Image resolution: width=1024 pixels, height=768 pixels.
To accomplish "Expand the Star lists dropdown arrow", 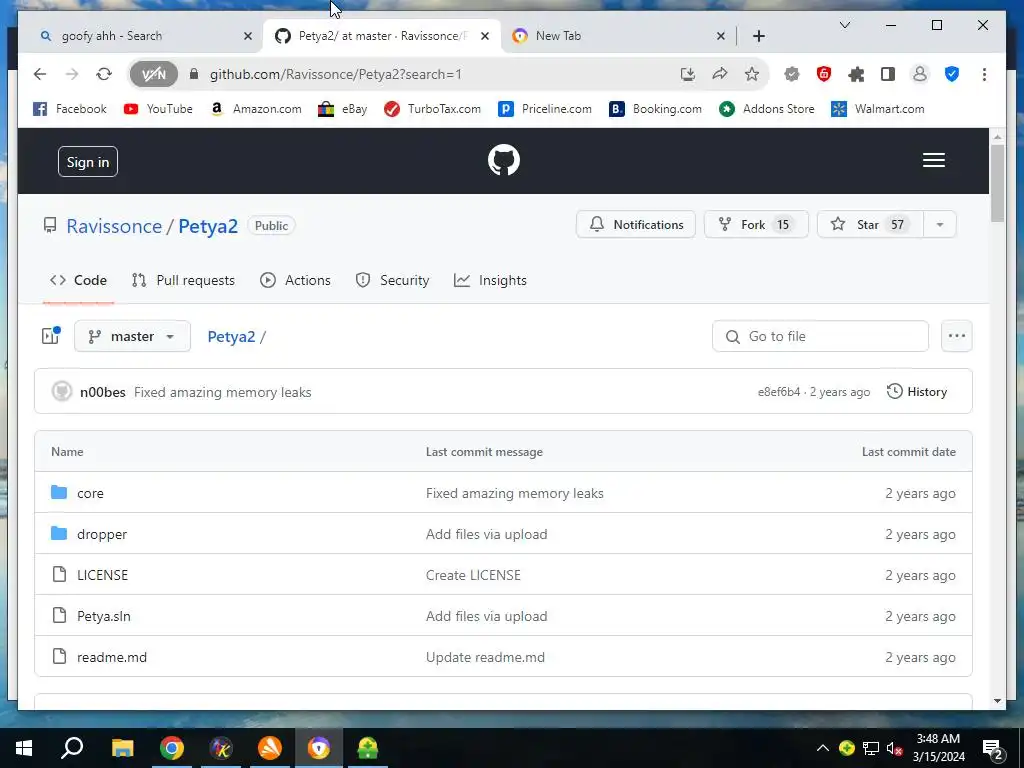I will tap(940, 224).
